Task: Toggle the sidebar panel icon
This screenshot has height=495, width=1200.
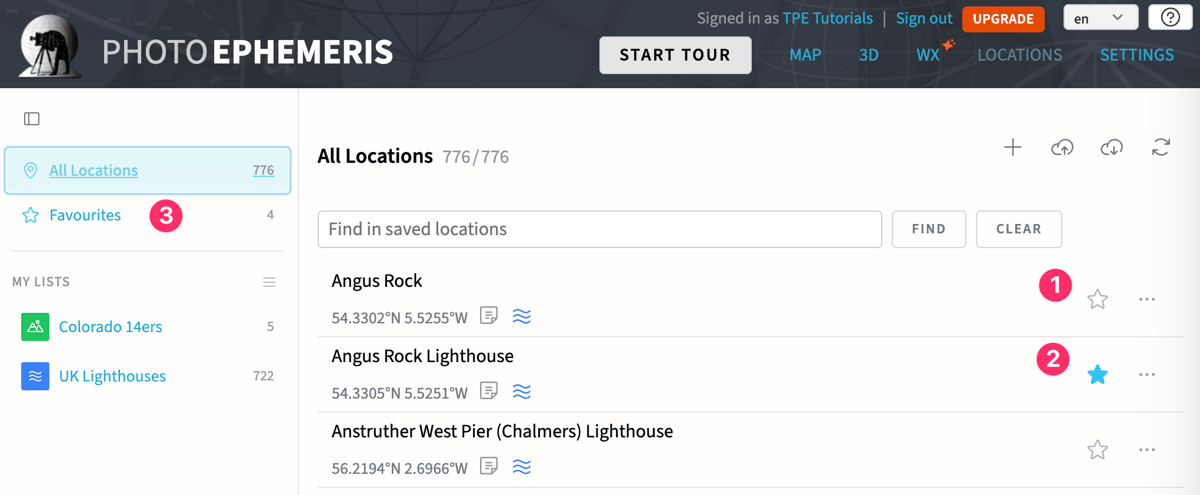Action: [x=32, y=119]
